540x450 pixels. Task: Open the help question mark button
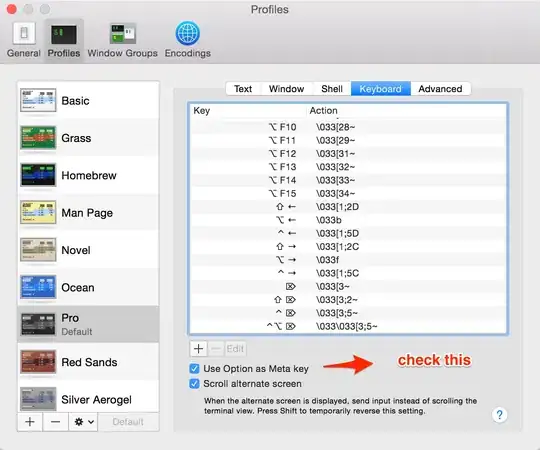tap(499, 415)
